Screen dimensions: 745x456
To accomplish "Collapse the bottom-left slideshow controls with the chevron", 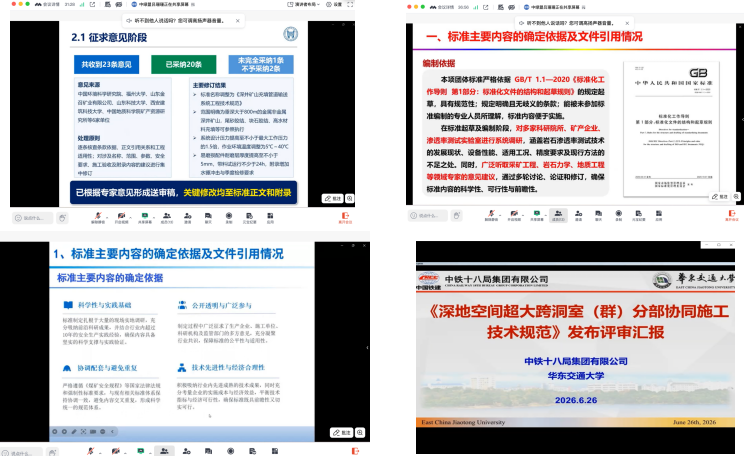I will pos(112,431).
